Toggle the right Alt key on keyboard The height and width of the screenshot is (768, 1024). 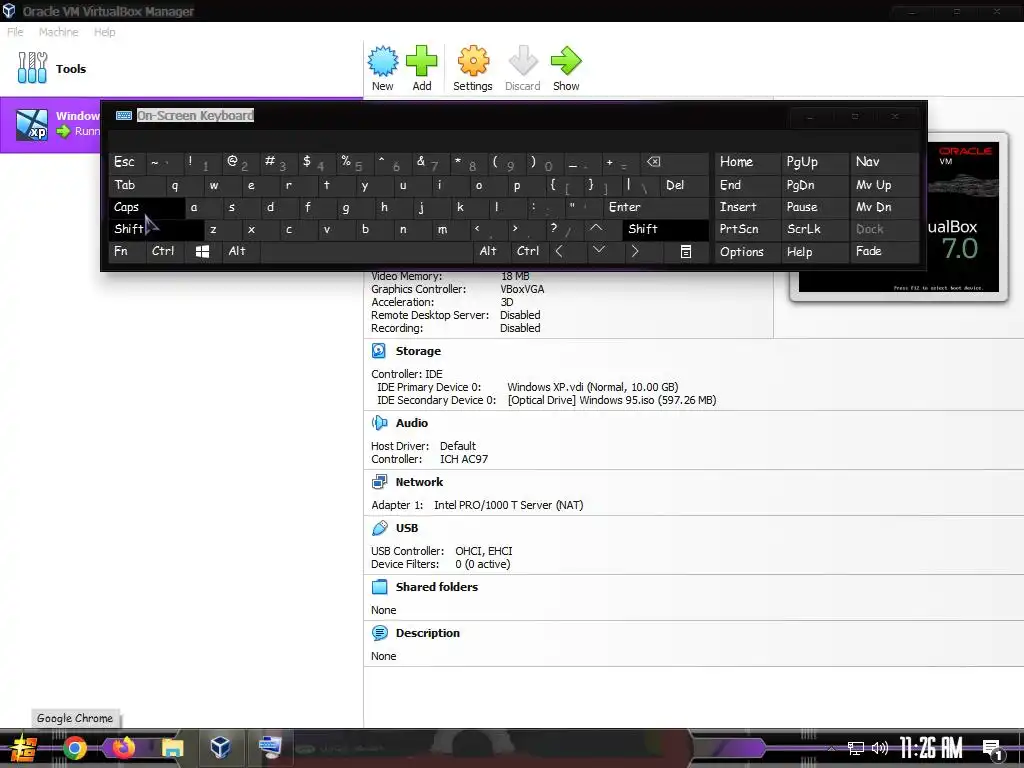point(492,251)
